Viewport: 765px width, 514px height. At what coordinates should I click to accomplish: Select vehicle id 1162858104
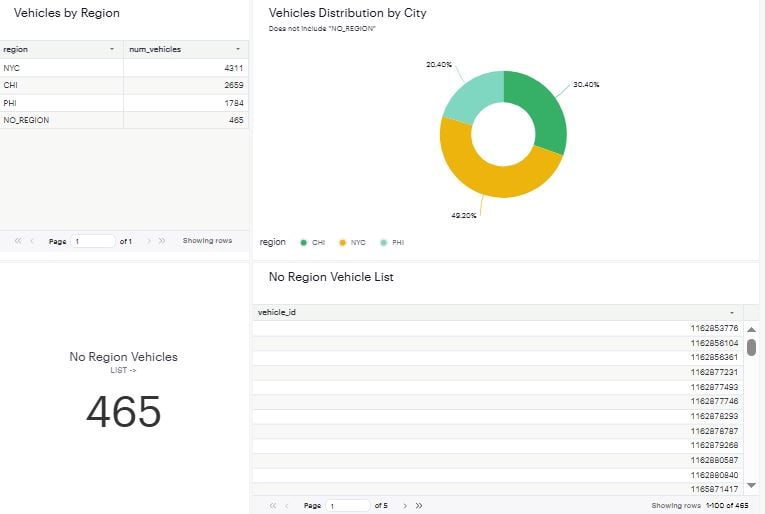[714, 343]
